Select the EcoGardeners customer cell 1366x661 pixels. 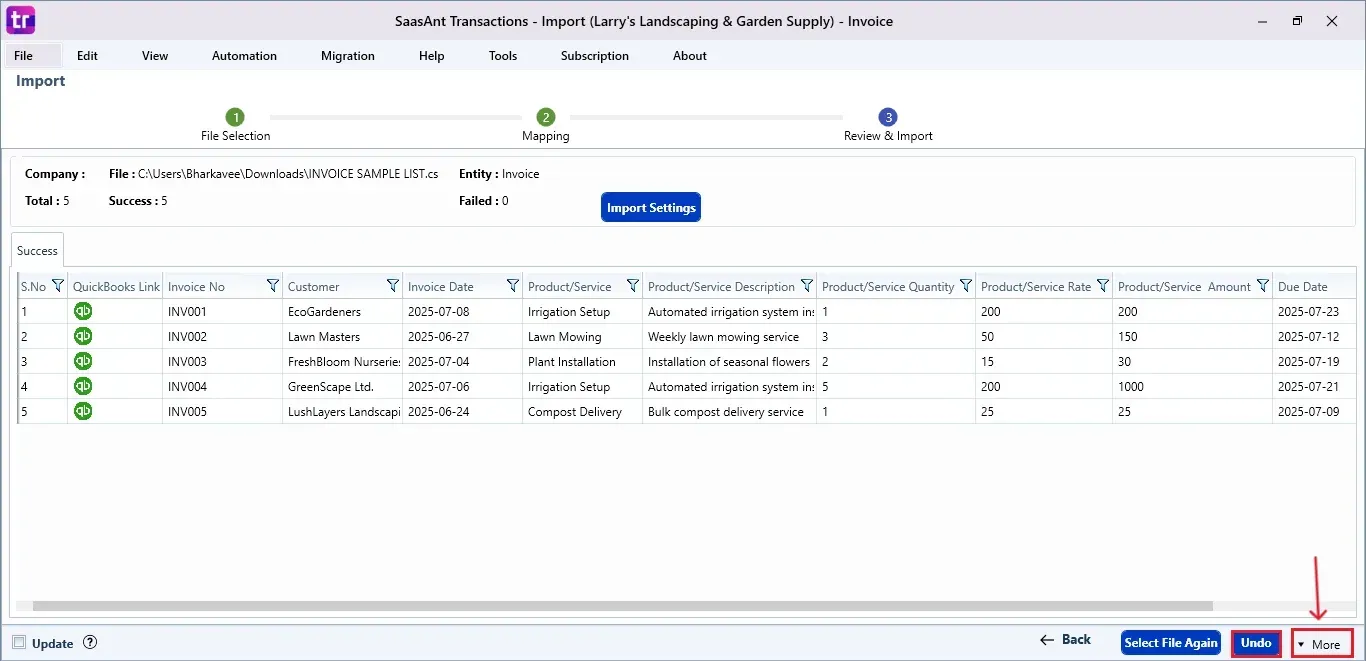click(x=342, y=311)
